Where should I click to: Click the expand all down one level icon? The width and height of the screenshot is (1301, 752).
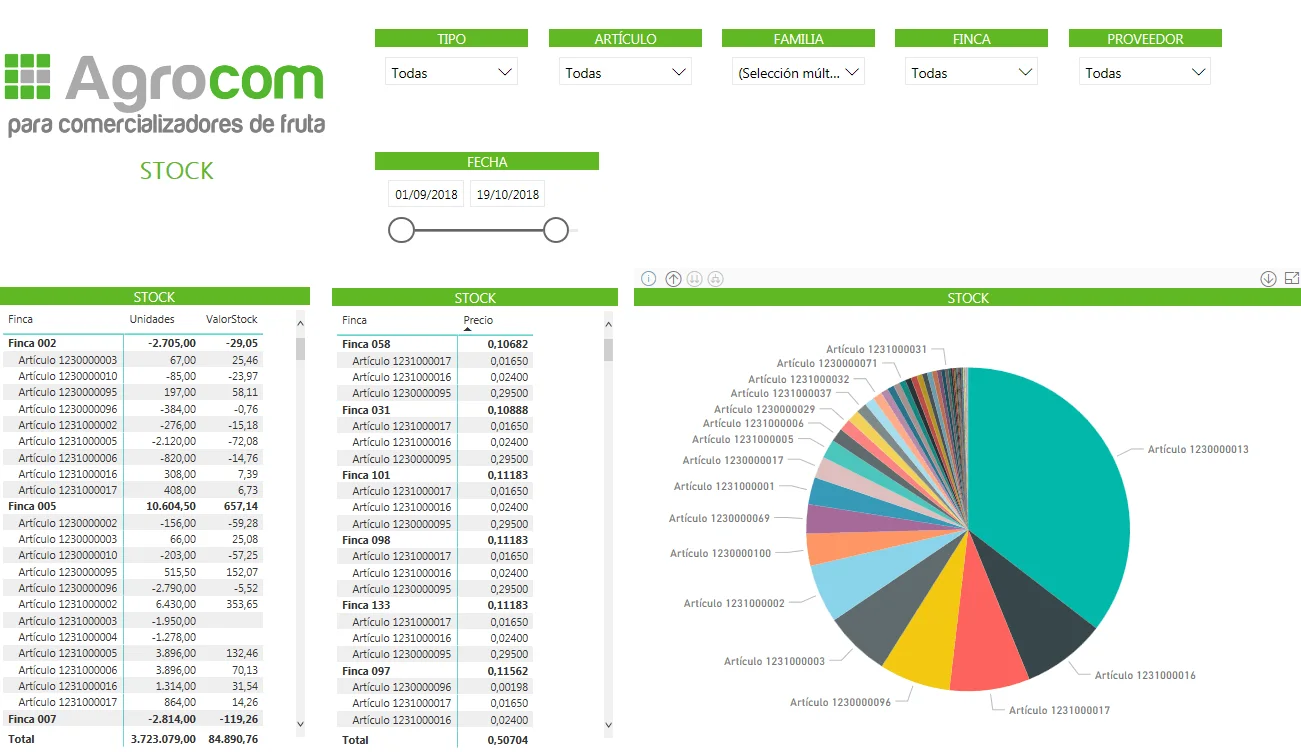715,279
